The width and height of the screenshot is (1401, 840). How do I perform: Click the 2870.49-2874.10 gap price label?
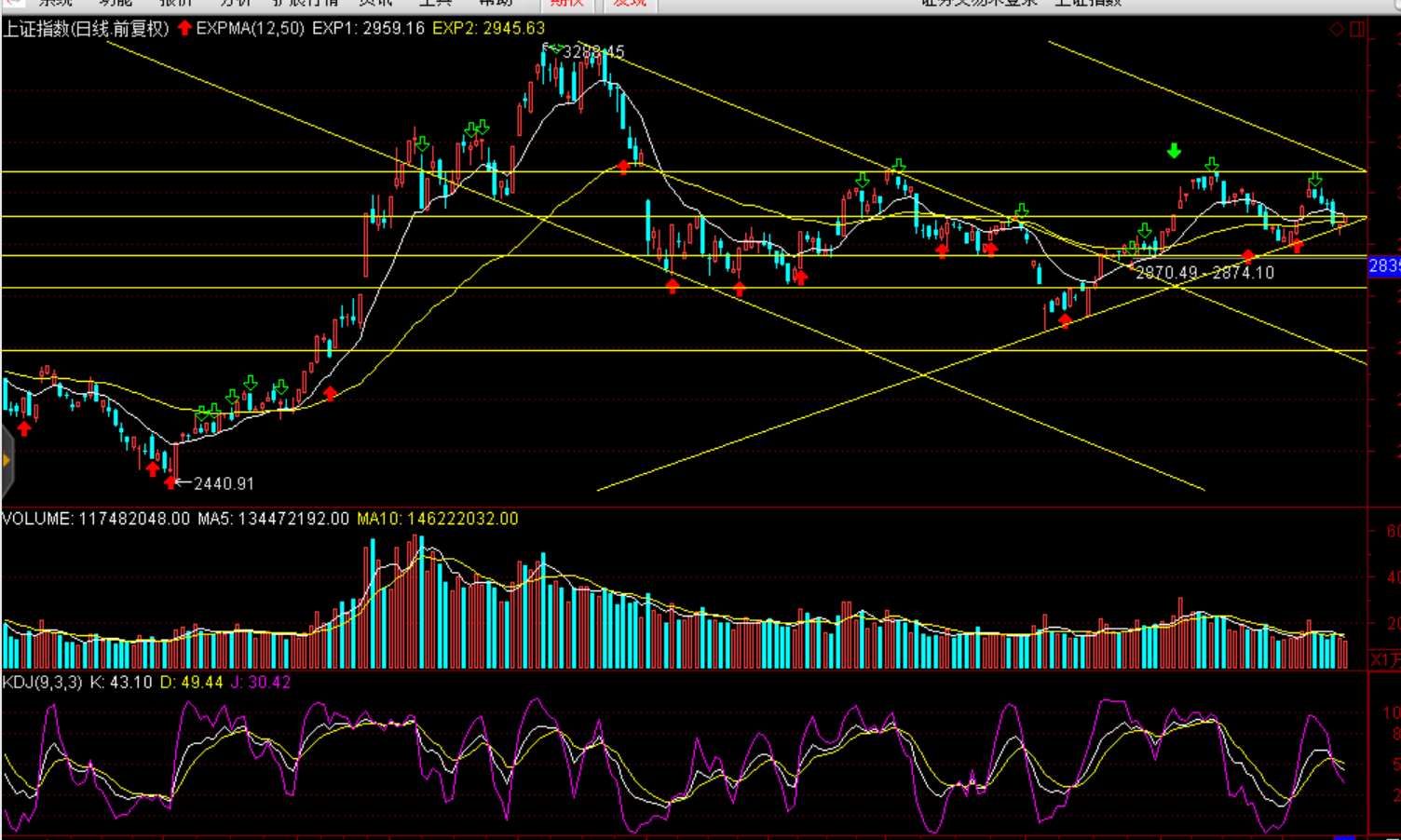point(1204,273)
